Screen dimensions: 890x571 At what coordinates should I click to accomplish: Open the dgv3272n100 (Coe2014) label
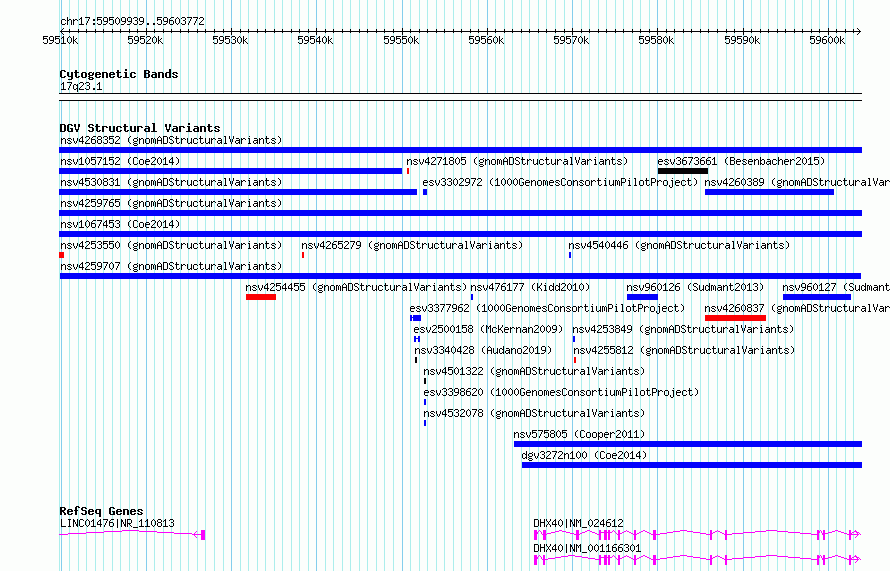pyautogui.click(x=584, y=455)
